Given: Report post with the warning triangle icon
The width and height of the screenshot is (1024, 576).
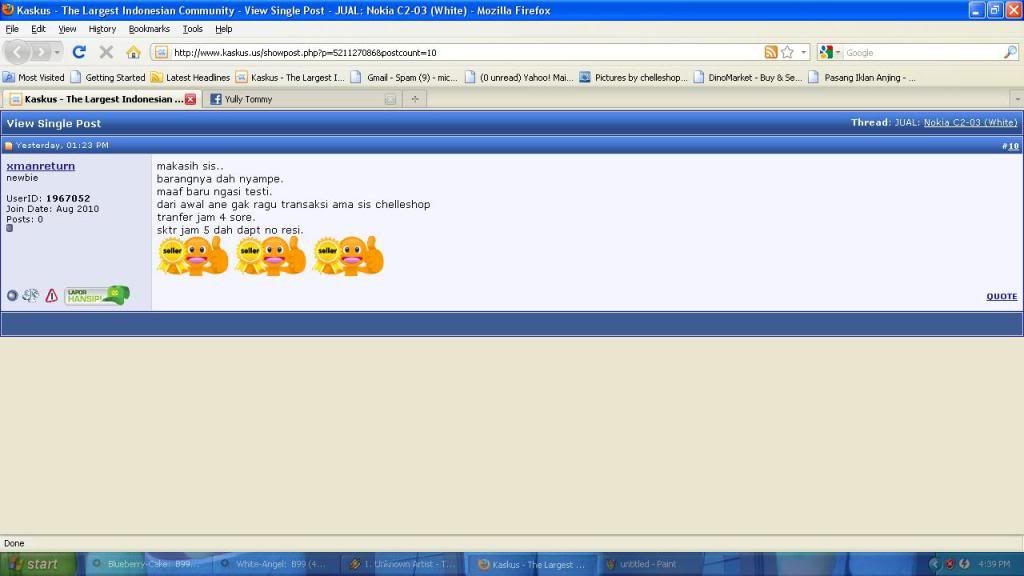Looking at the screenshot, I should pos(52,296).
